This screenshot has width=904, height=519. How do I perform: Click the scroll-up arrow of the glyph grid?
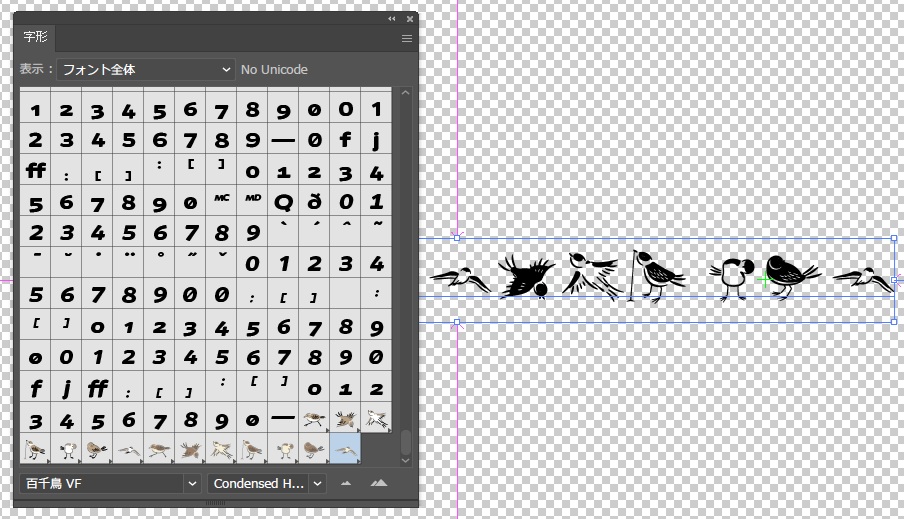pyautogui.click(x=405, y=93)
